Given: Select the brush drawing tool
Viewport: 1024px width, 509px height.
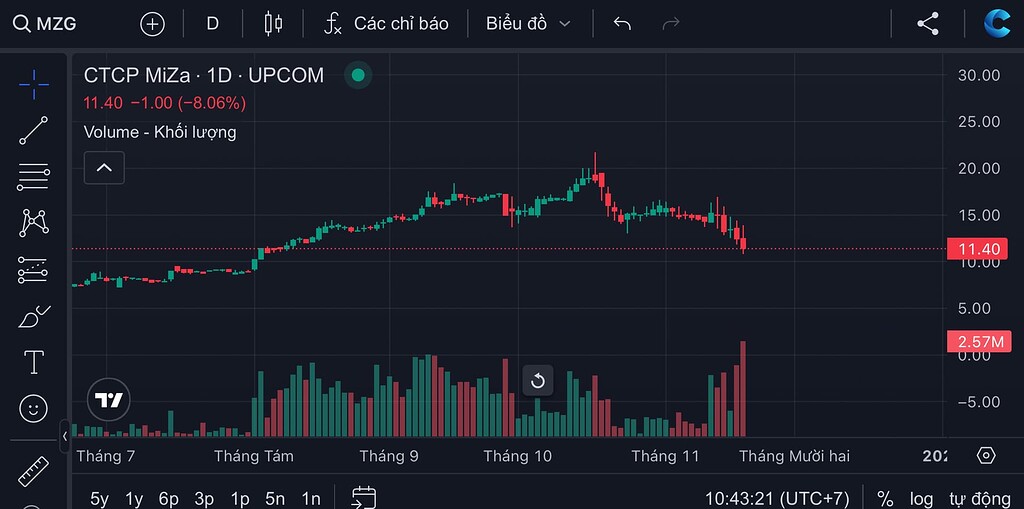Looking at the screenshot, I should 34,317.
